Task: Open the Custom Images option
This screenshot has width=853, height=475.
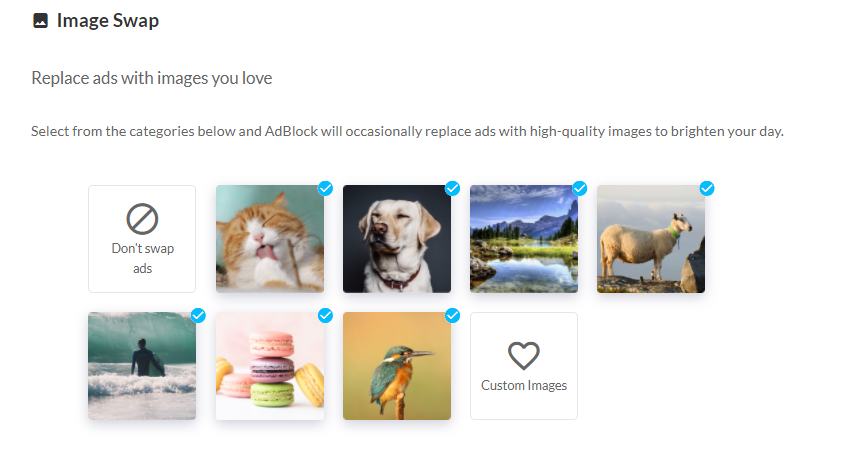Action: tap(524, 366)
